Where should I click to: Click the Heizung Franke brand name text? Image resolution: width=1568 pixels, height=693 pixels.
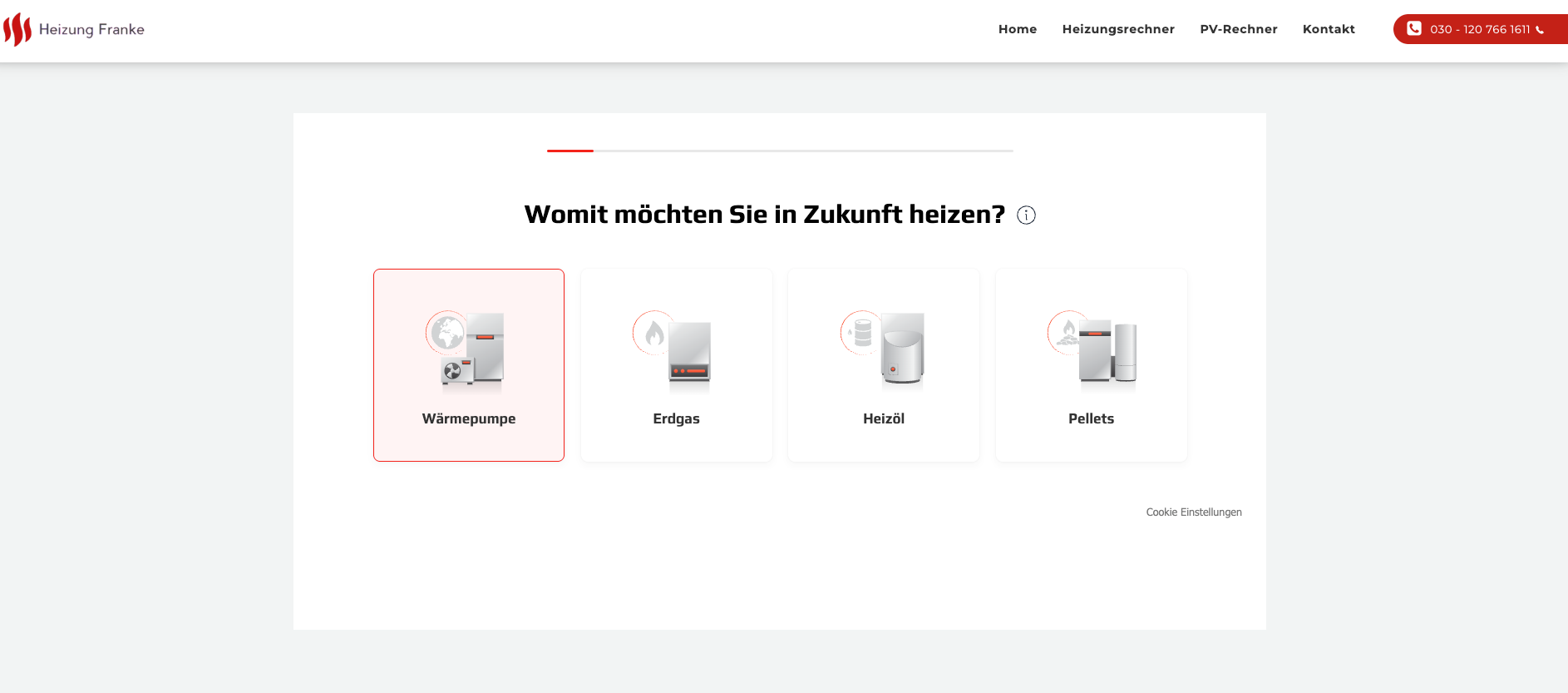(91, 30)
